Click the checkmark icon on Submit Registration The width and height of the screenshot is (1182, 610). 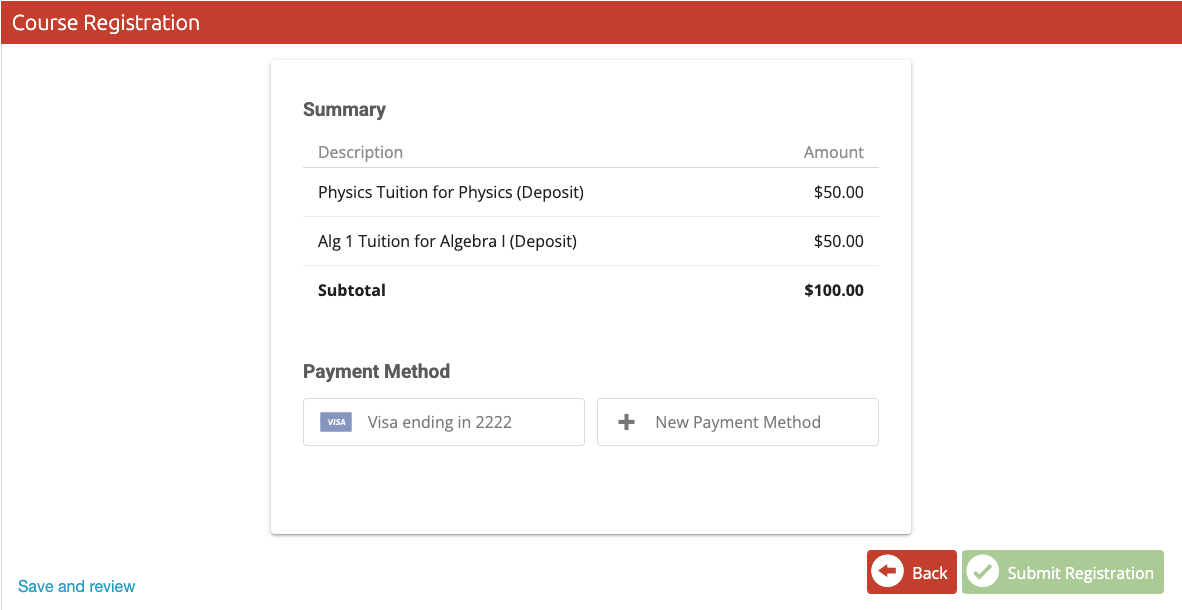pos(983,571)
